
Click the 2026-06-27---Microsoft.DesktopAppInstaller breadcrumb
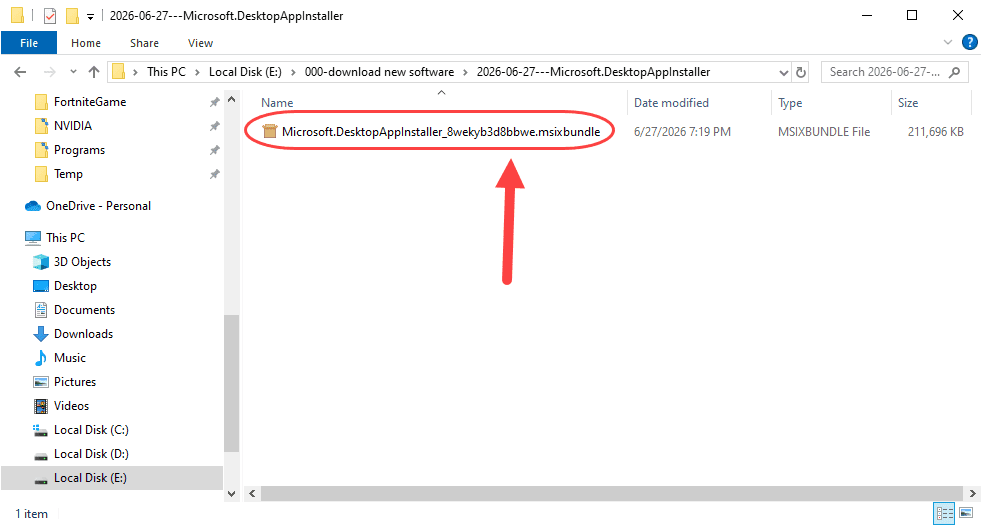pyautogui.click(x=593, y=72)
